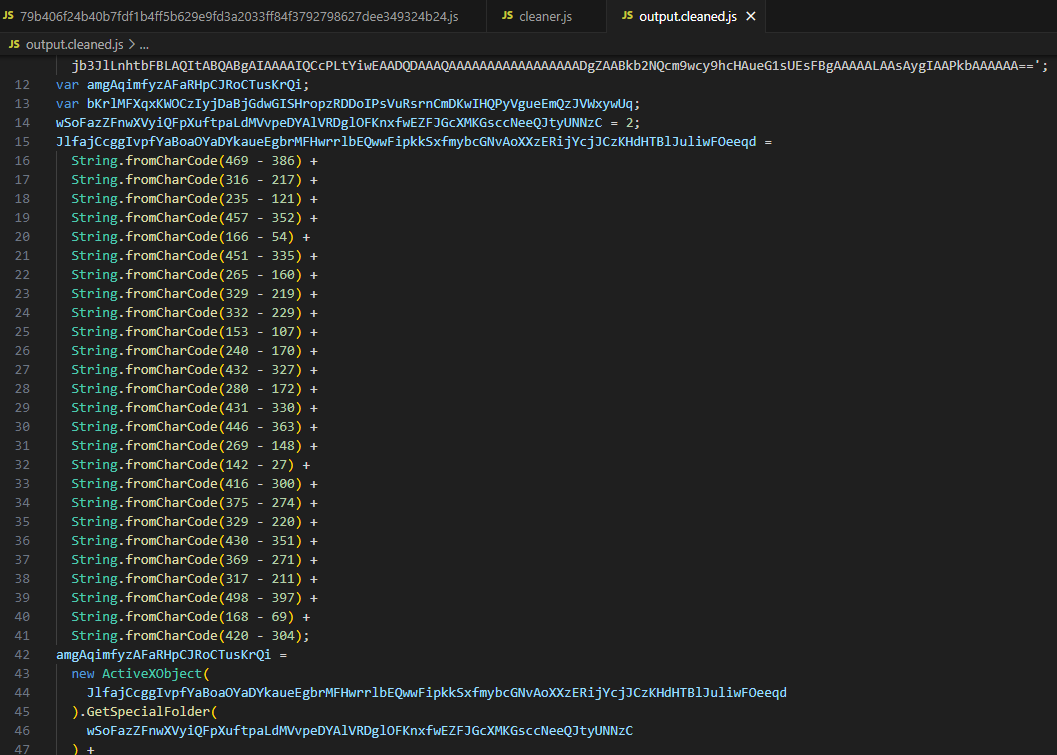Viewport: 1057px width, 755px height.
Task: Click 'String.fromCharCode(316 - 217)' line
Action: 194,179
